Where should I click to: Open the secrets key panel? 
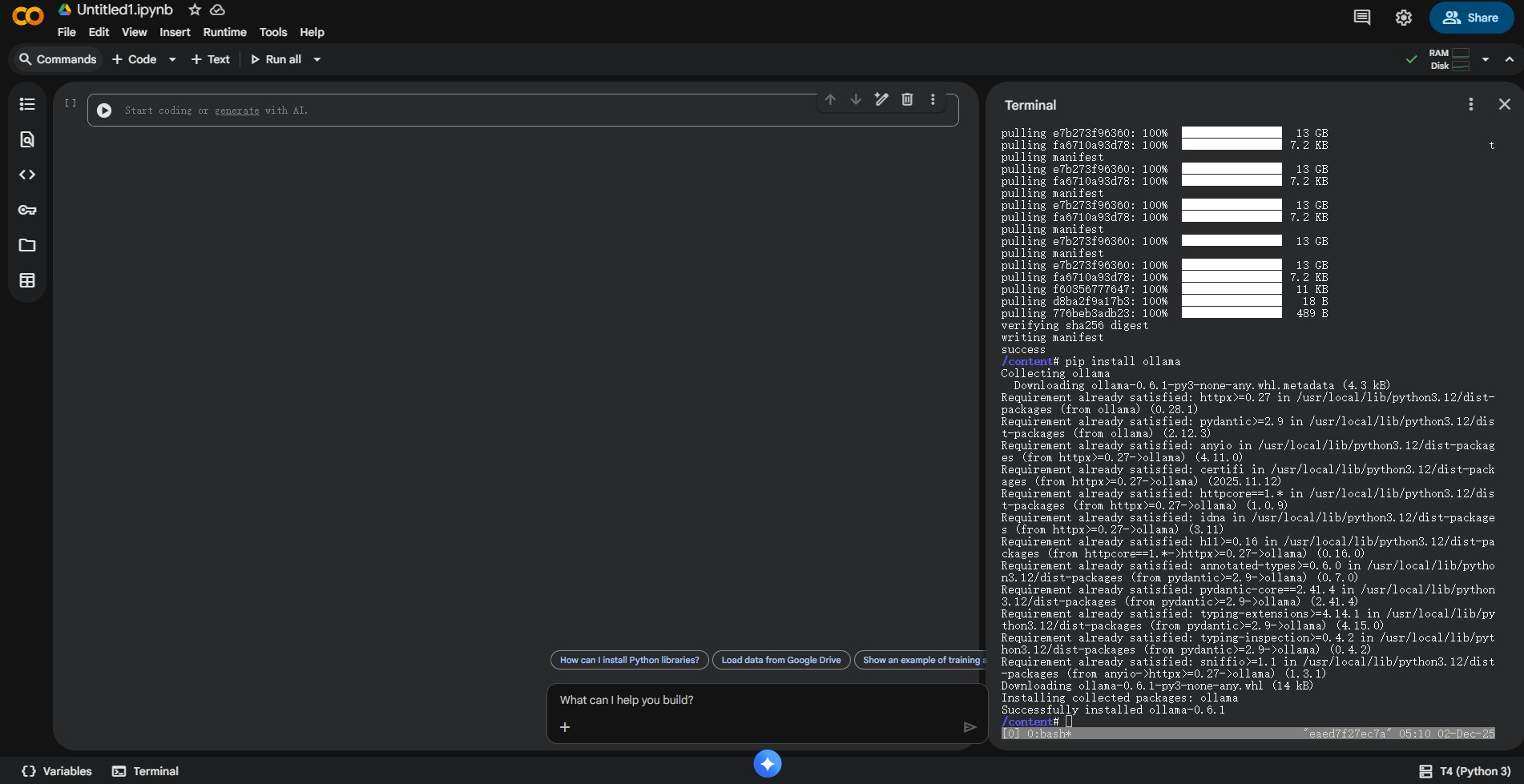point(27,210)
